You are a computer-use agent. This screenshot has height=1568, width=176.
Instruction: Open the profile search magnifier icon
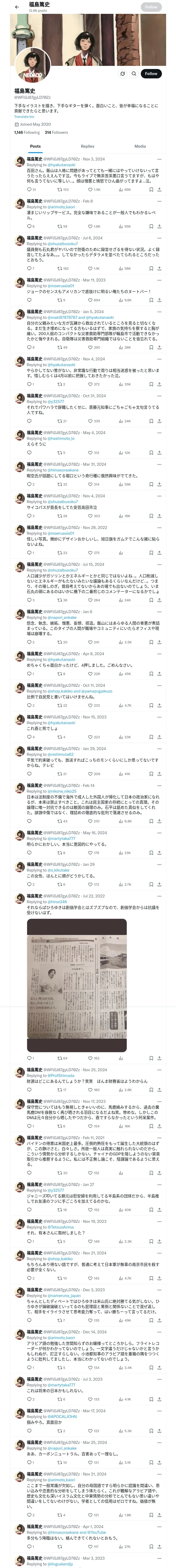point(134,74)
